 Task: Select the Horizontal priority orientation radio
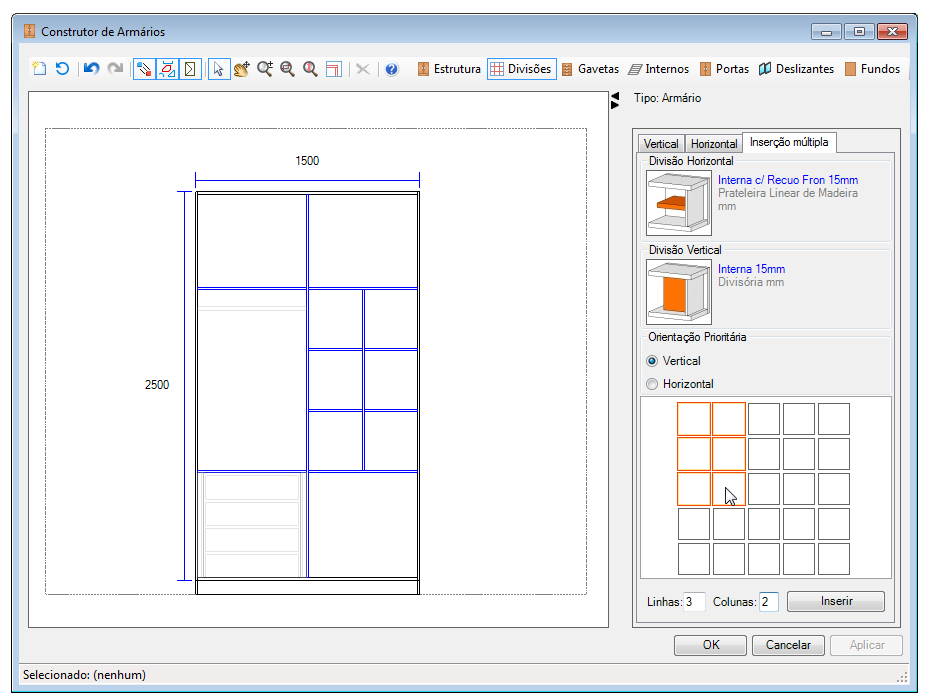(652, 384)
